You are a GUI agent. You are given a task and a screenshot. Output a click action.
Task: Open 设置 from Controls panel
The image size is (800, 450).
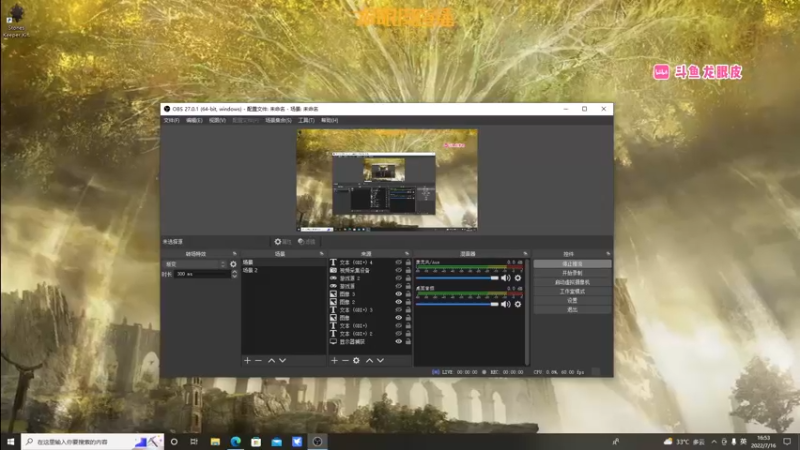(x=572, y=301)
